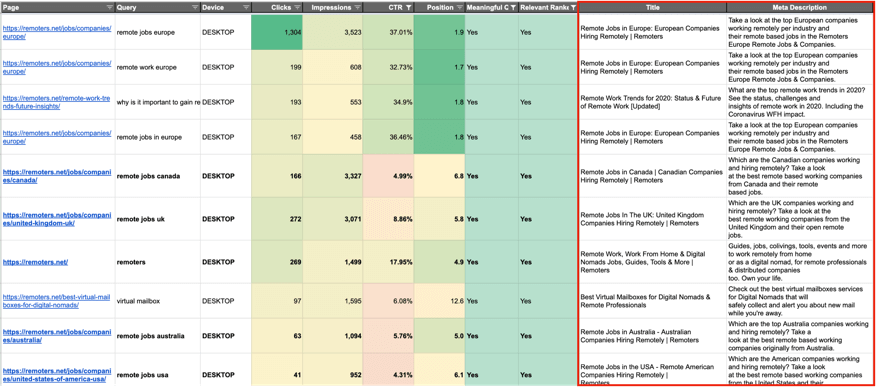This screenshot has height=387, width=876.
Task: Open the Position column filter icon
Action: click(460, 8)
